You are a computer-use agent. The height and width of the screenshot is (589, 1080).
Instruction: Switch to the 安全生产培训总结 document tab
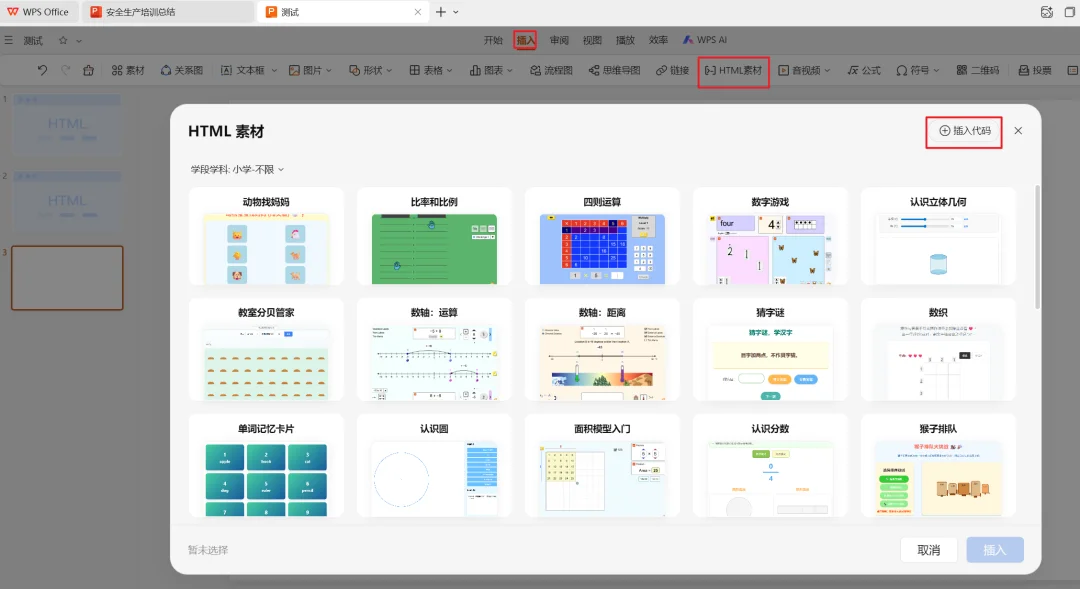tap(167, 12)
